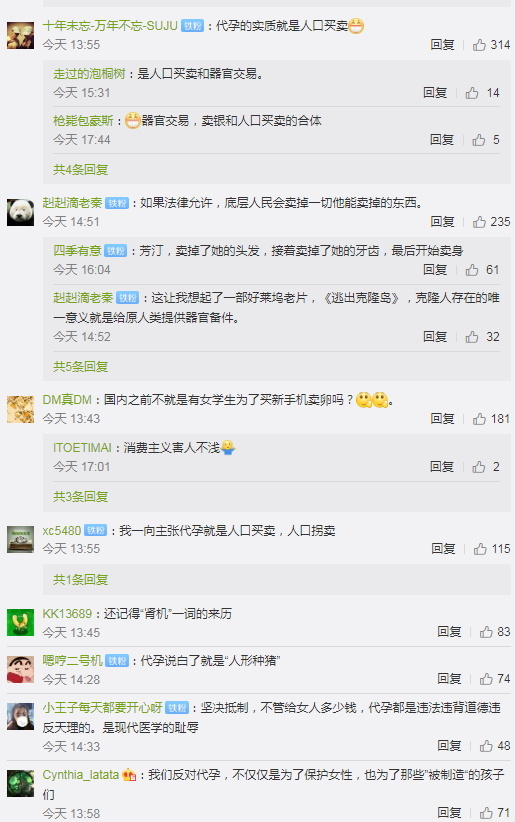Like the comment with 314 likes

[479, 45]
